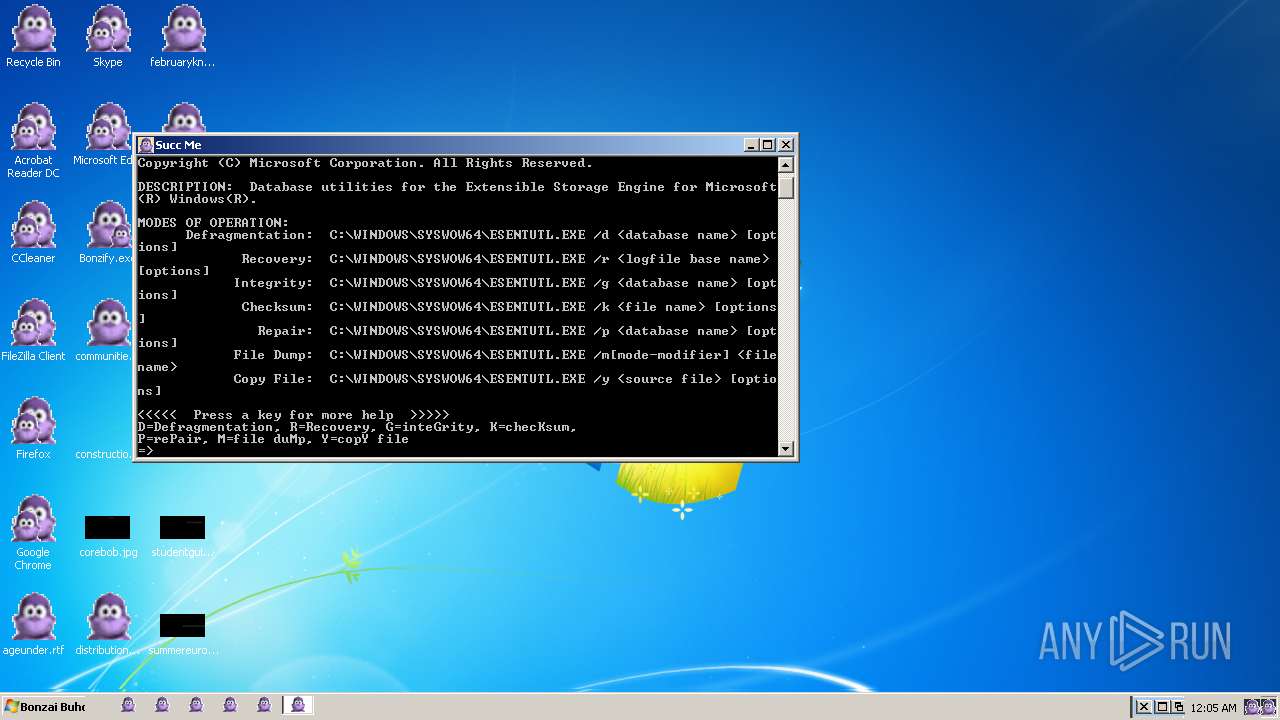Minimize the Succ Me console window

[x=751, y=145]
